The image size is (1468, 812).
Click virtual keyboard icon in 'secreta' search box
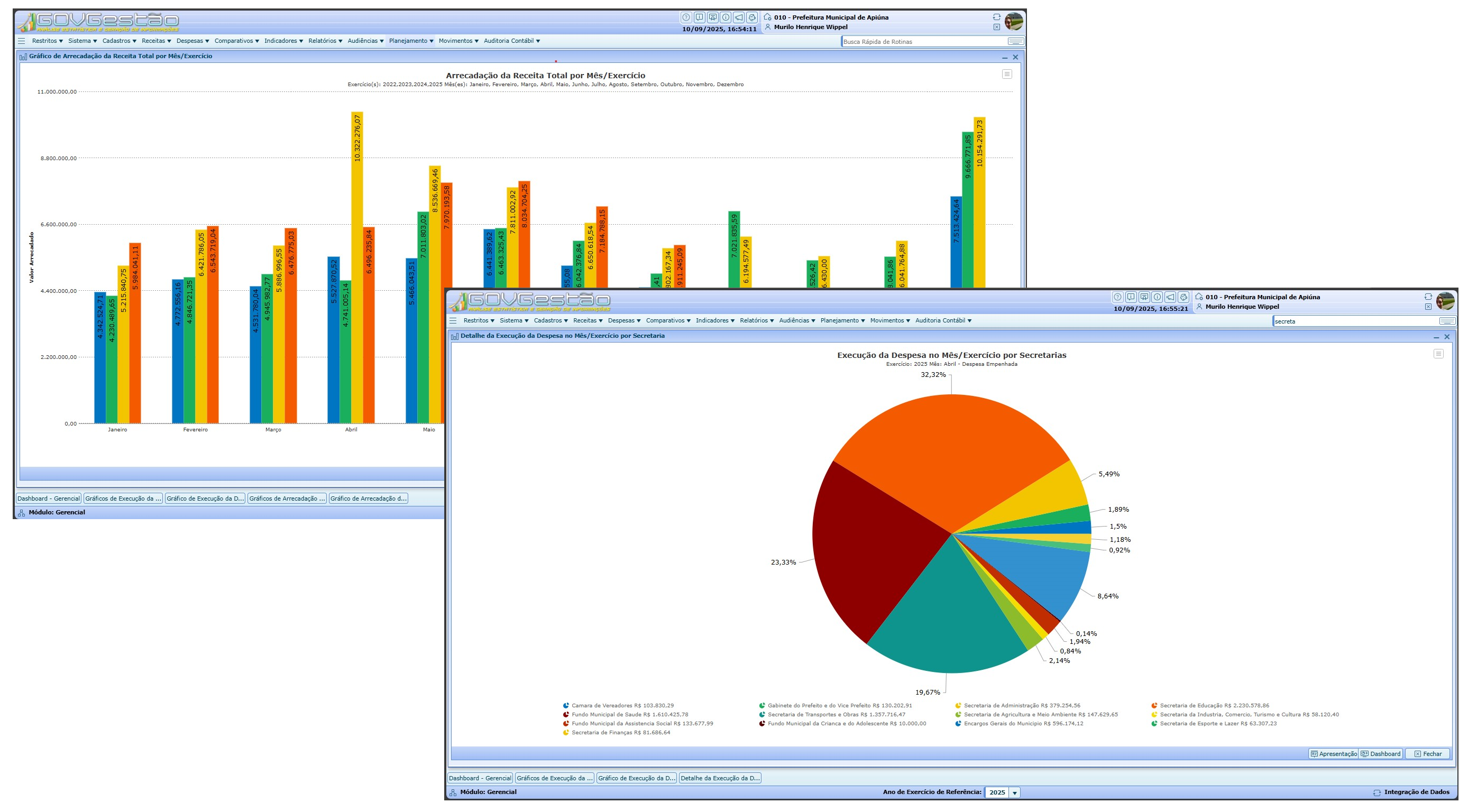tap(1447, 321)
